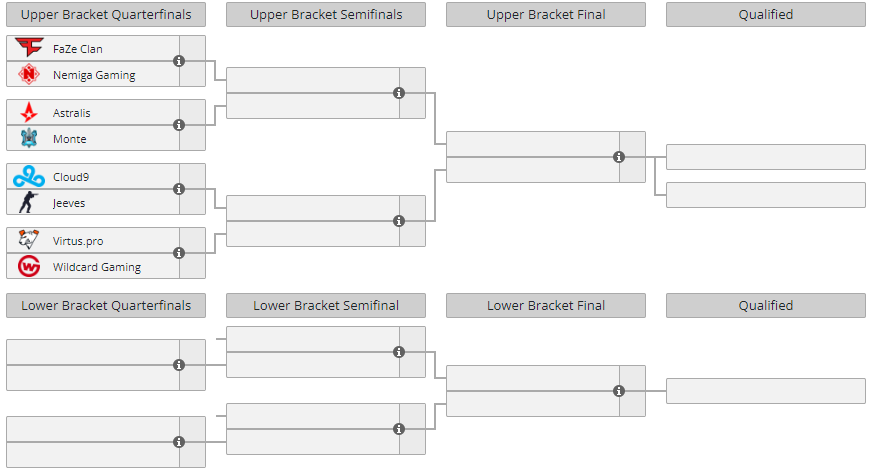Click the Astralis star logo
The height and width of the screenshot is (475, 872).
click(29, 112)
